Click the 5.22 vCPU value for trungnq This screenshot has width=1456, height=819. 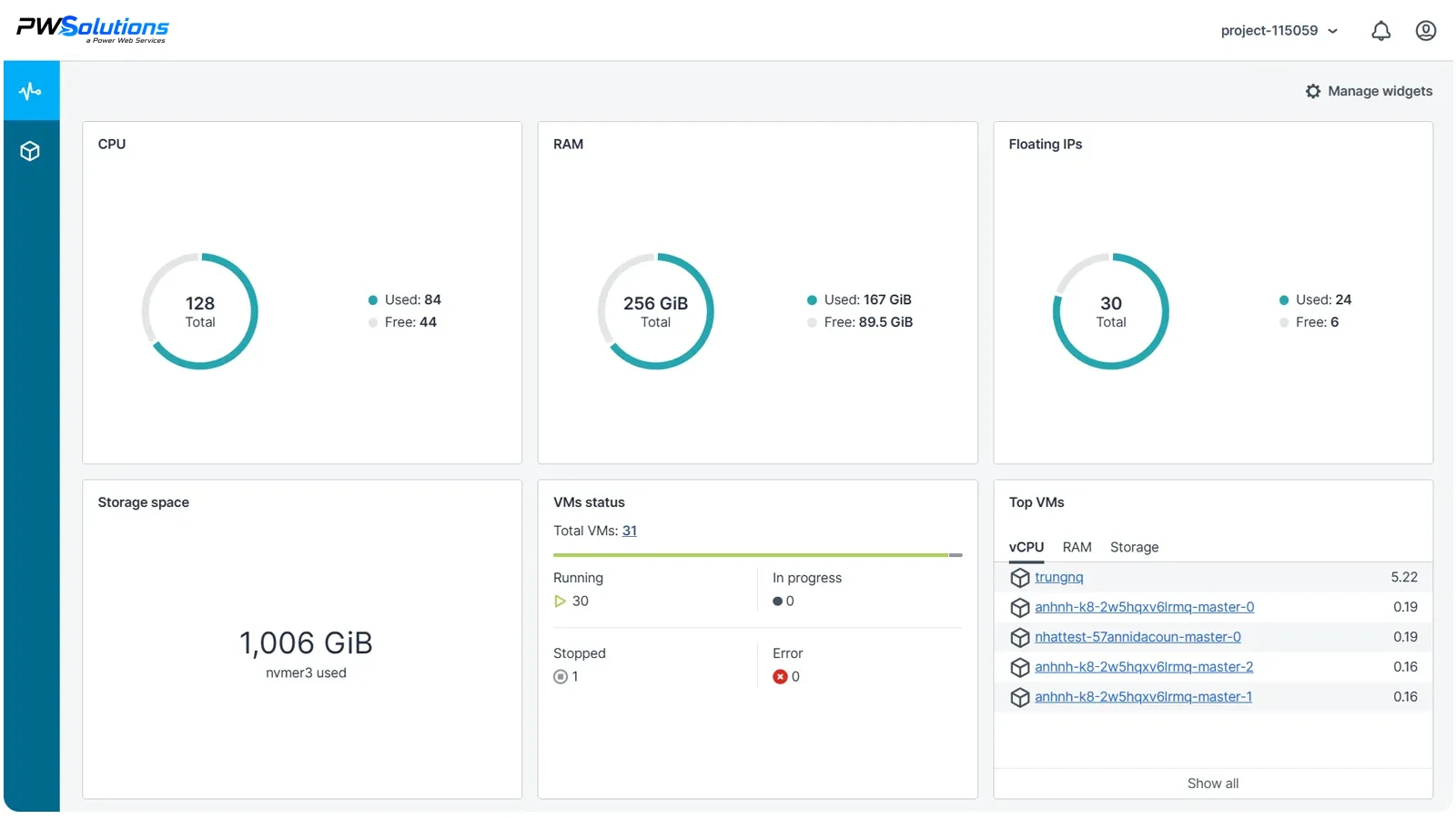point(1404,578)
